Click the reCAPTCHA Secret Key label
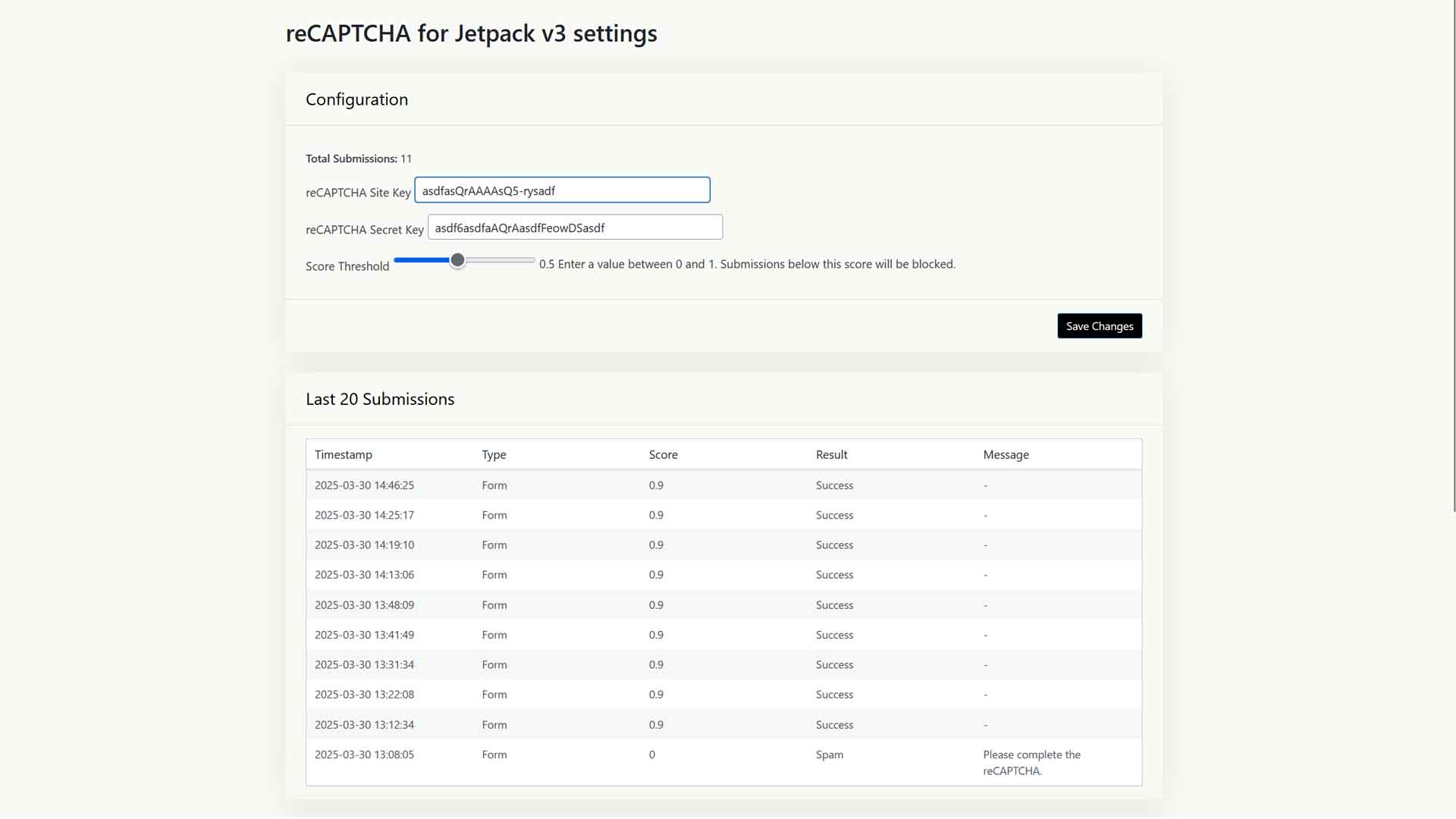 (x=365, y=230)
